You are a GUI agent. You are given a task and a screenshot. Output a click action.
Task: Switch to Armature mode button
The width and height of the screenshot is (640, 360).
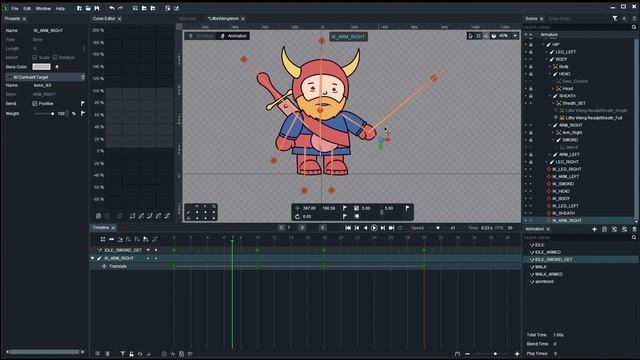[x=201, y=36]
